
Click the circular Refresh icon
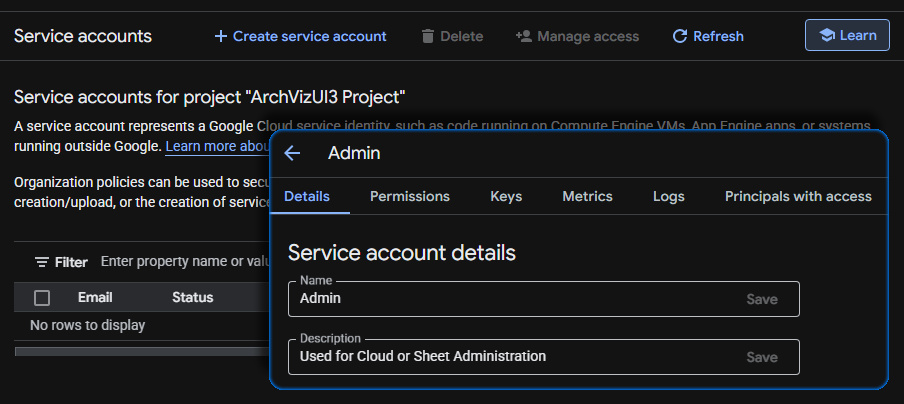pyautogui.click(x=680, y=36)
